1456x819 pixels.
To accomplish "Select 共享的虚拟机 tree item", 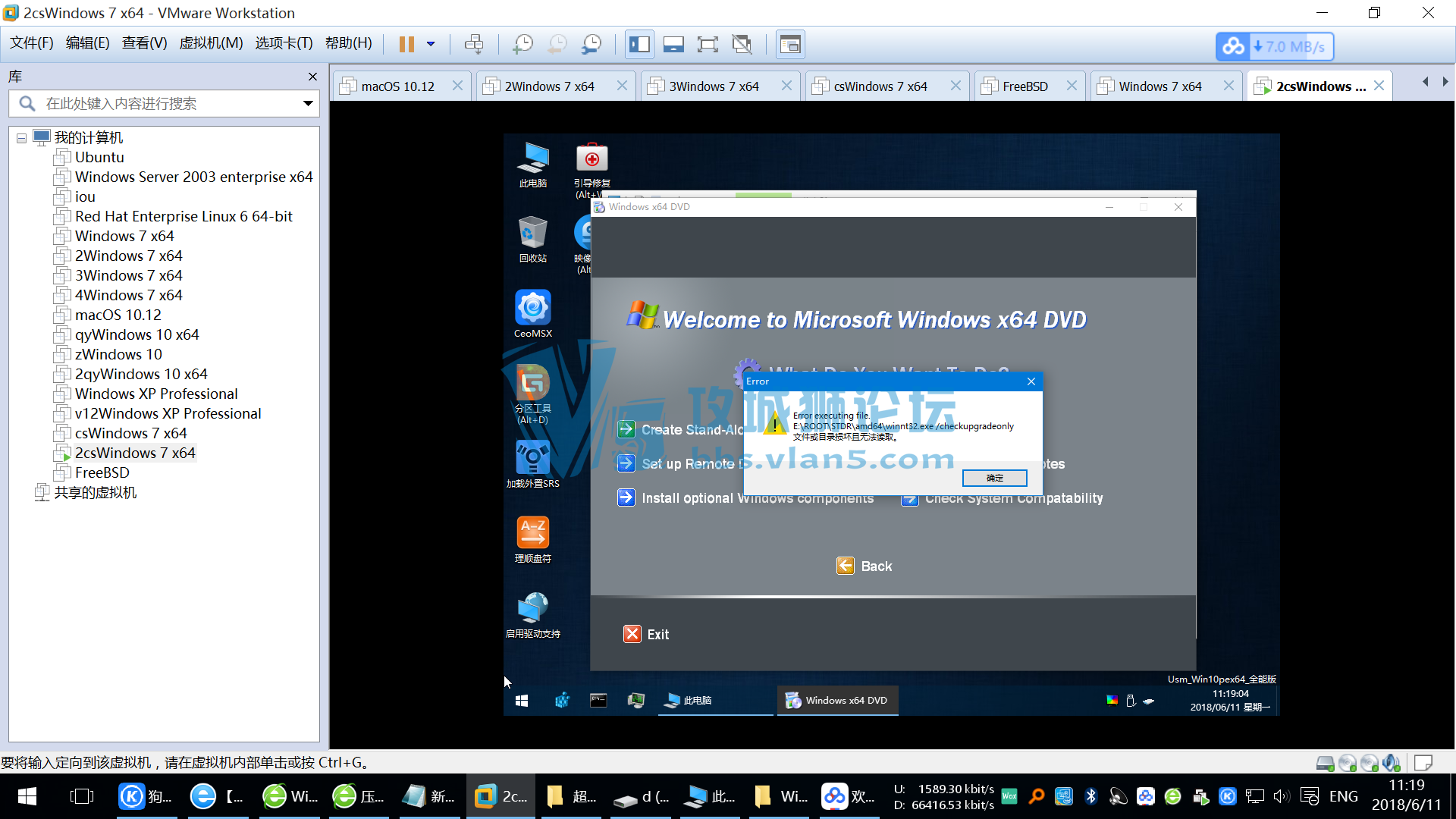I will pos(94,493).
